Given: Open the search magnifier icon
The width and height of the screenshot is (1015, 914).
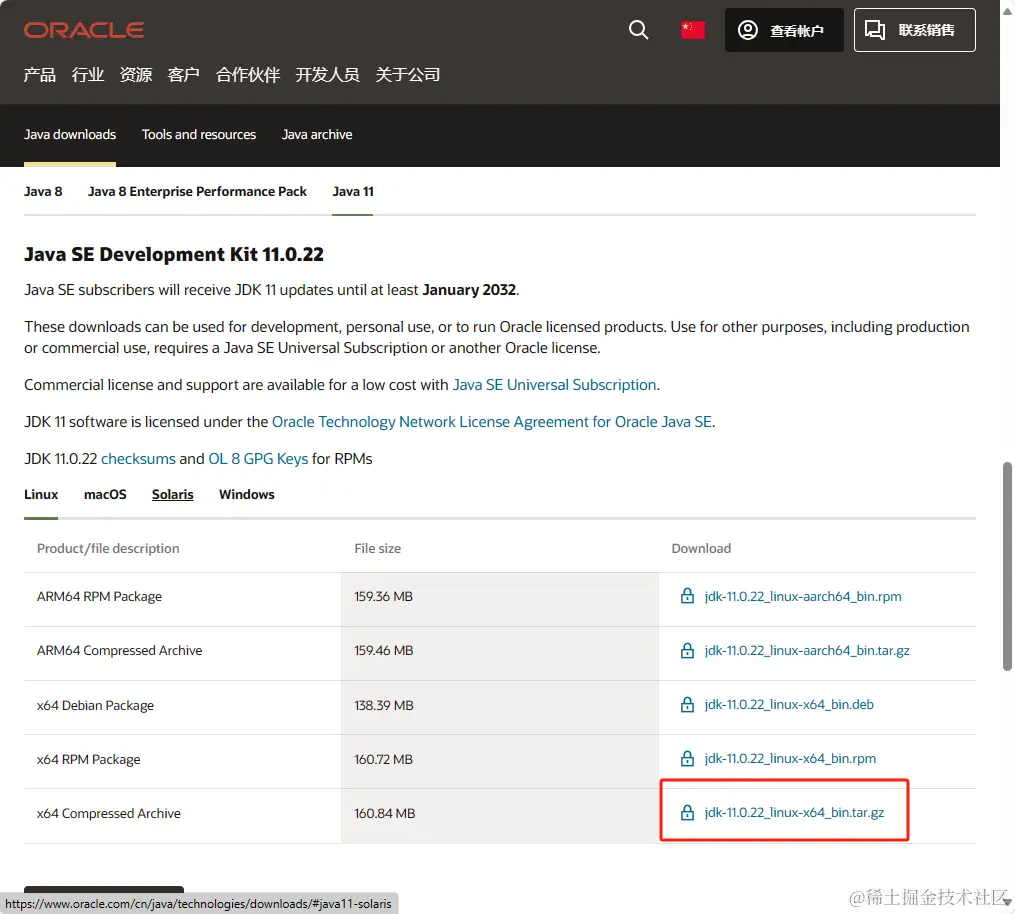Looking at the screenshot, I should click(638, 30).
